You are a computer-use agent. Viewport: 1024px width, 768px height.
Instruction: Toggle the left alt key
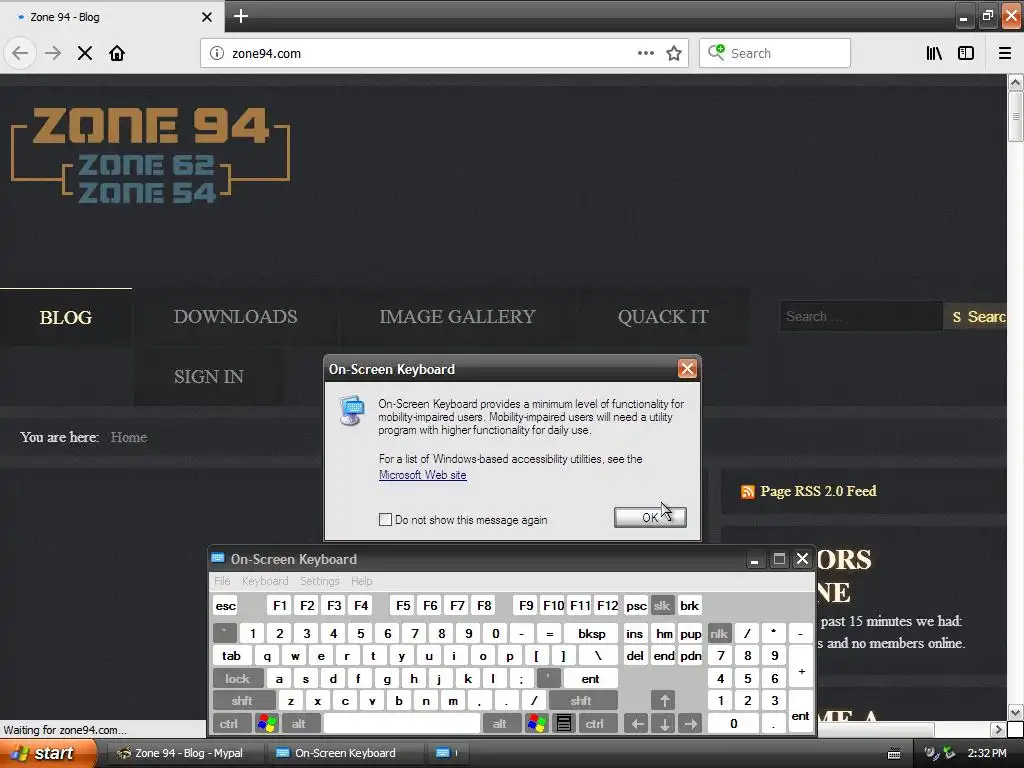click(x=299, y=724)
